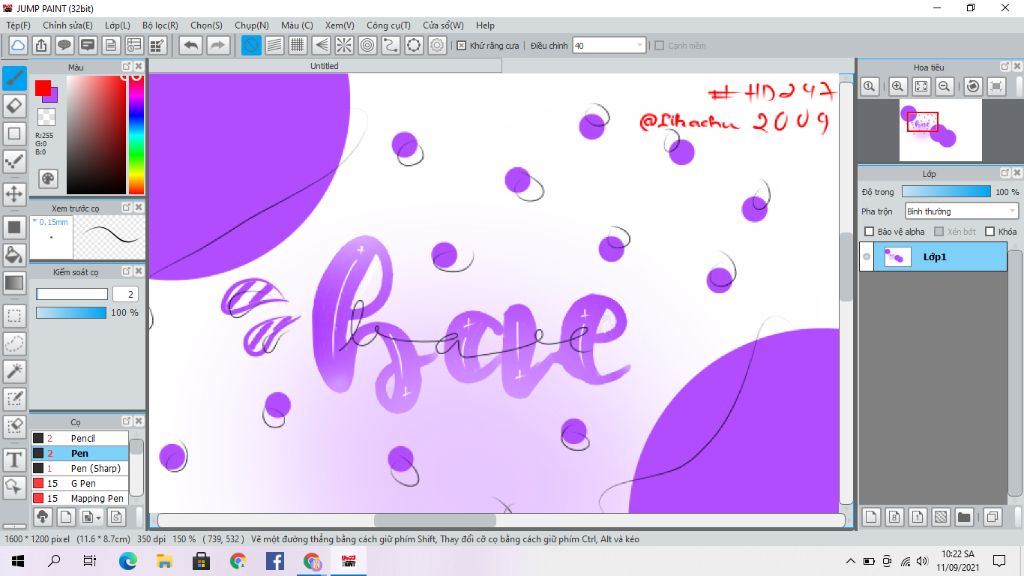Toggle the Bảo vệ alpha checkbox

point(869,231)
